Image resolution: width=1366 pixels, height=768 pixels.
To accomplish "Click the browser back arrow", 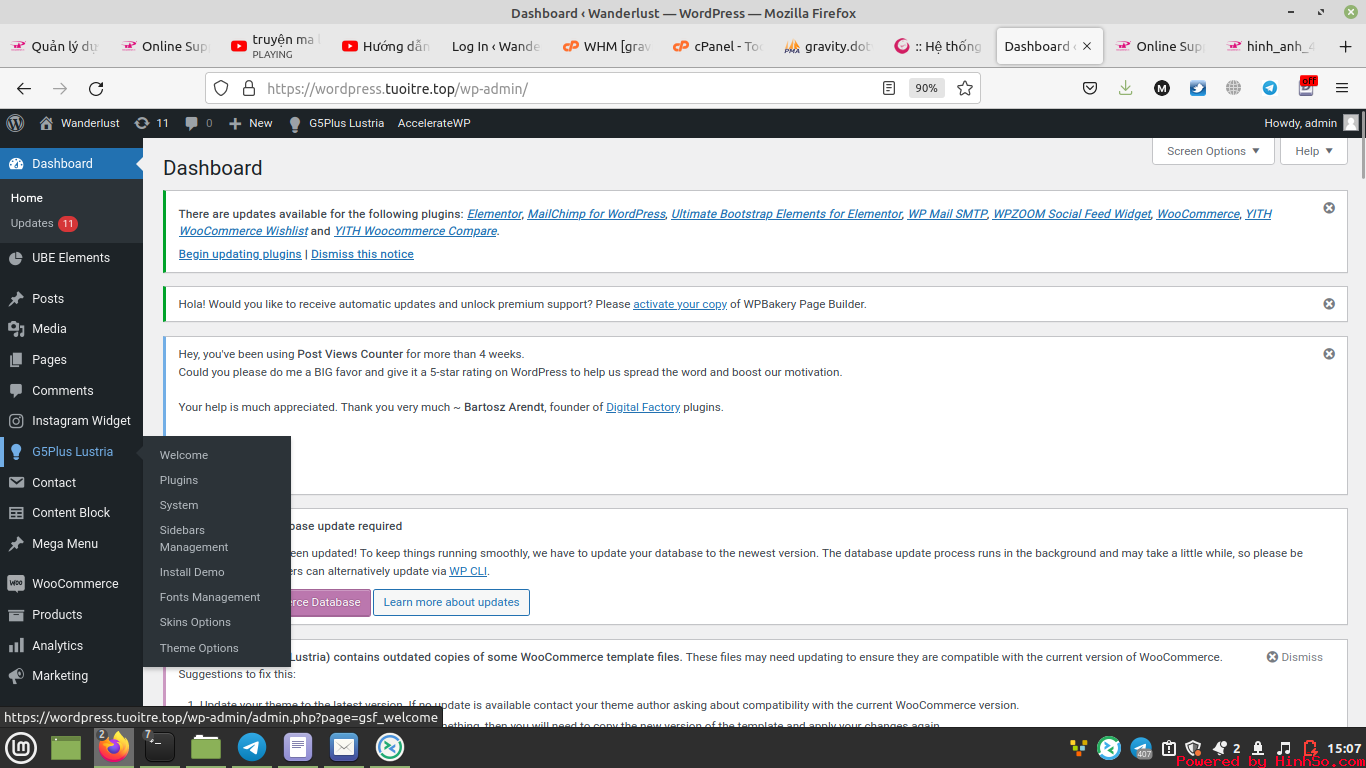I will (24, 88).
